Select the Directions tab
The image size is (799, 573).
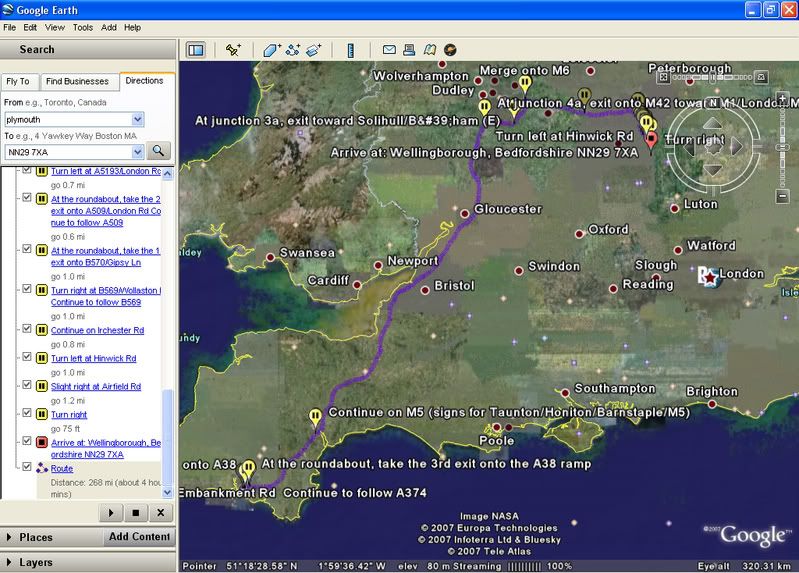pos(144,81)
